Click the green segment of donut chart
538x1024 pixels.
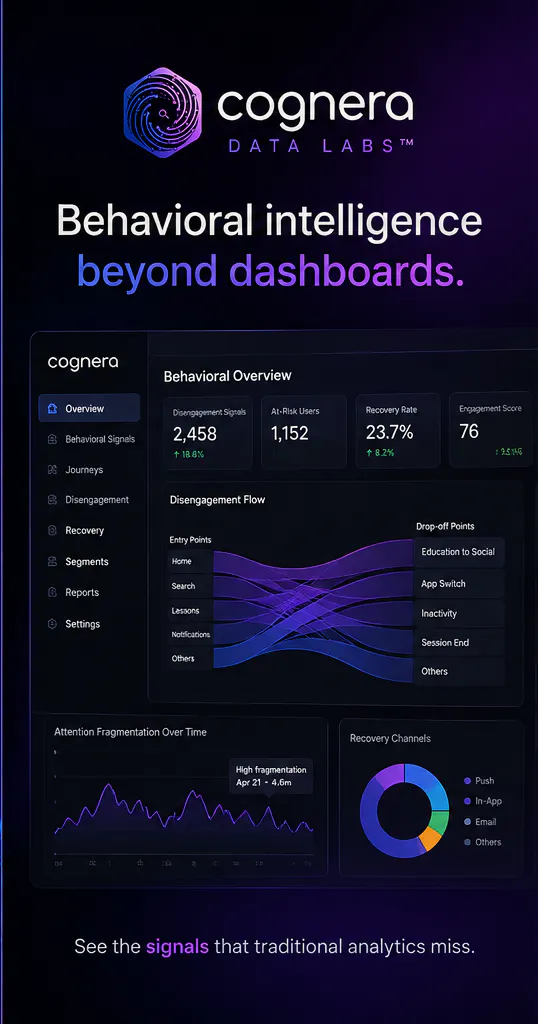pyautogui.click(x=440, y=821)
